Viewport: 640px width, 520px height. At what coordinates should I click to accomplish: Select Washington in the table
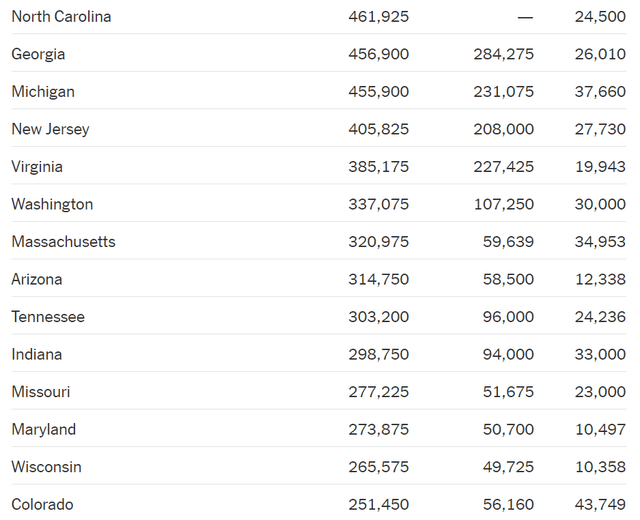[52, 204]
